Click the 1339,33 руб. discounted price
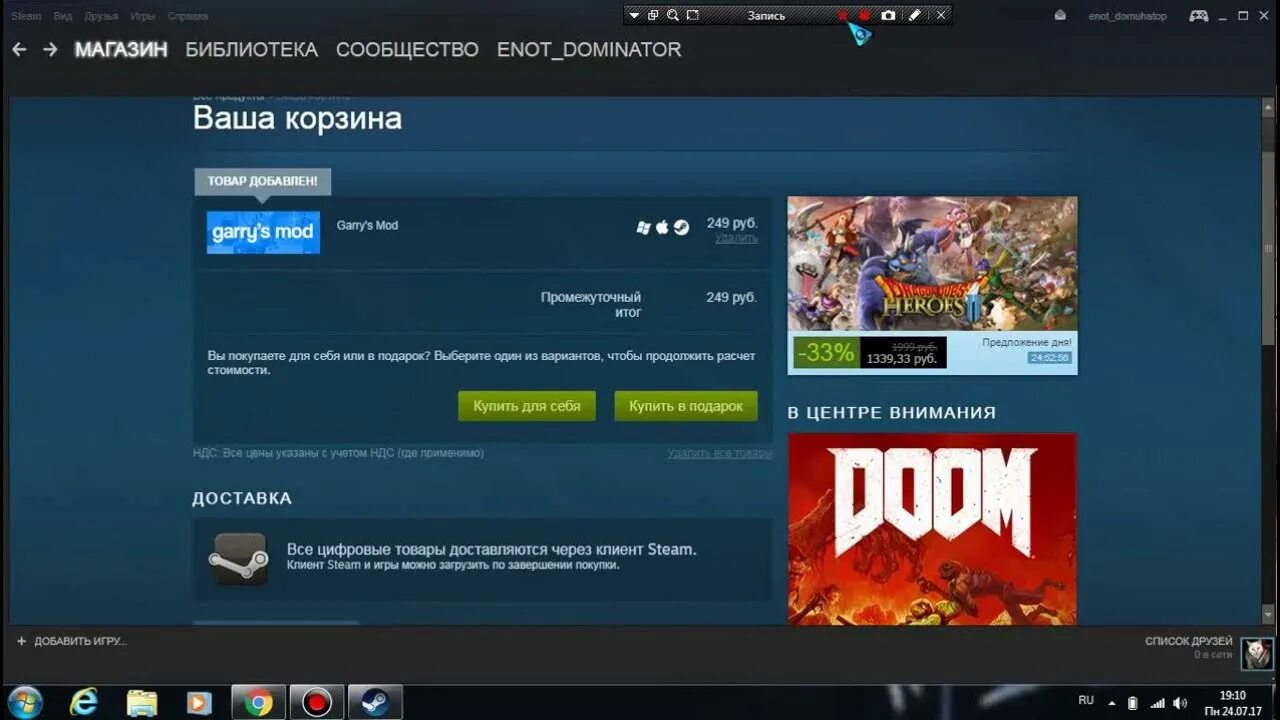1280x720 pixels. (x=901, y=359)
